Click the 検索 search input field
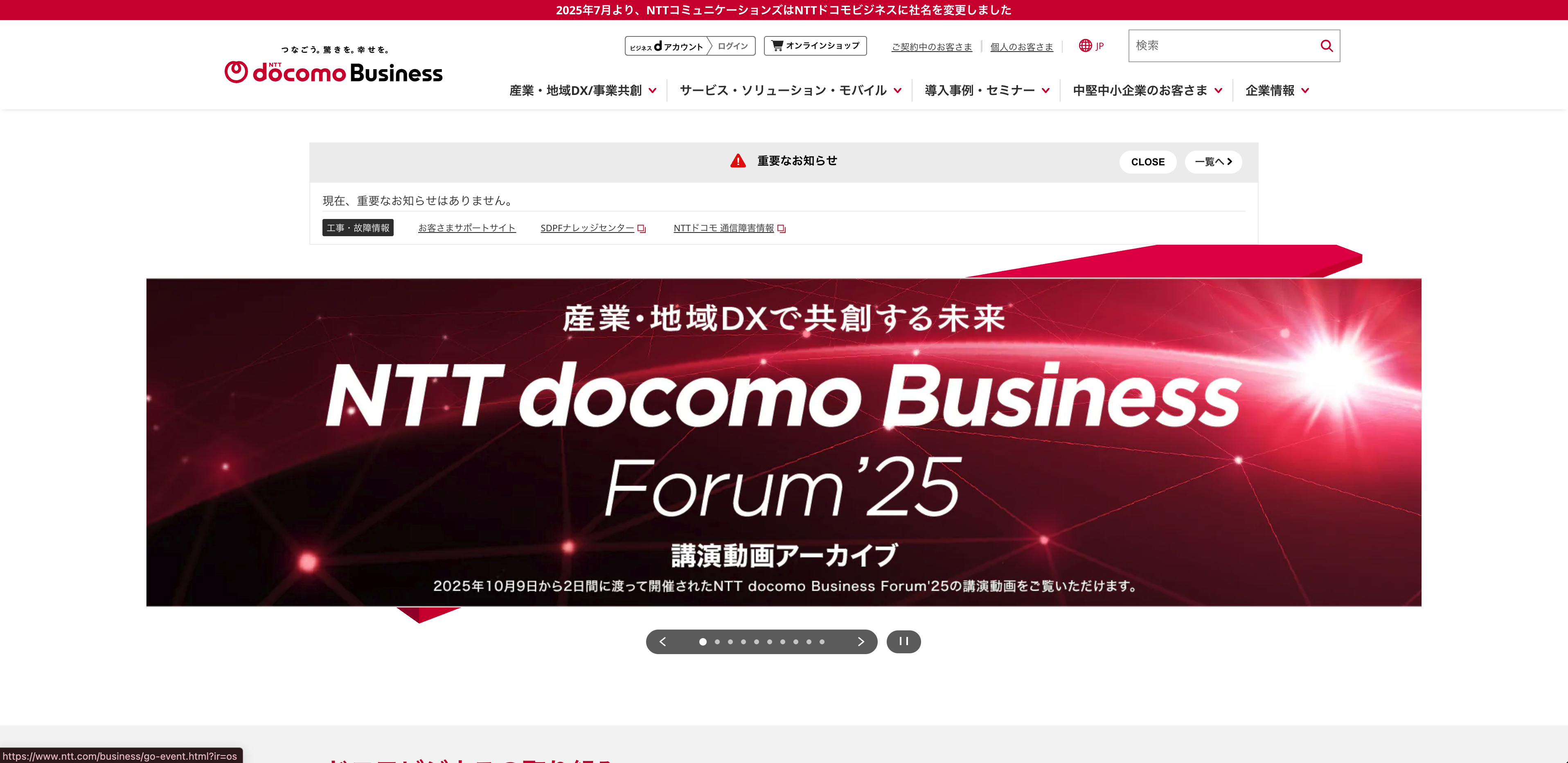Image resolution: width=1568 pixels, height=763 pixels. (x=1223, y=46)
